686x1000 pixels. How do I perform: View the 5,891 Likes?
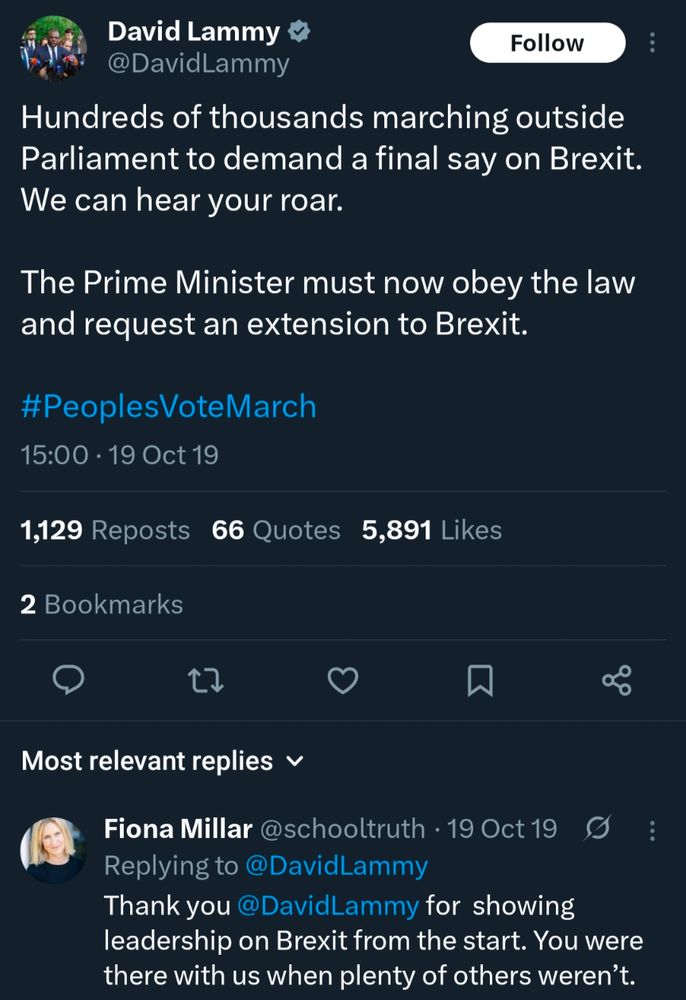point(432,530)
